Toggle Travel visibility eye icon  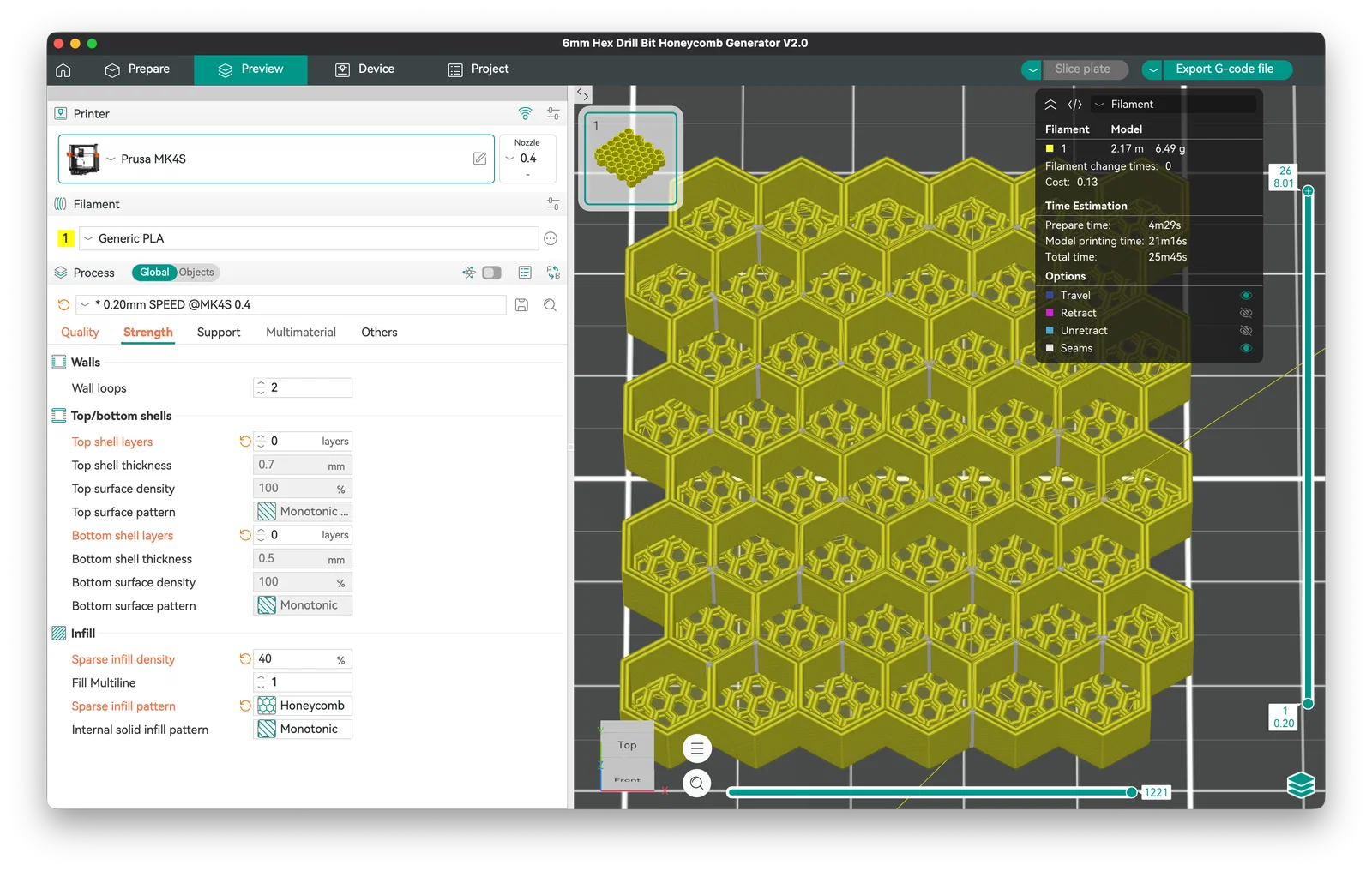click(x=1246, y=296)
